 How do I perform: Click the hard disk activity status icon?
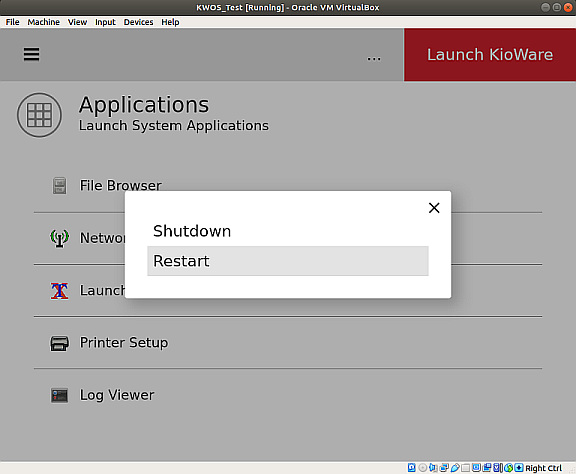pos(411,468)
